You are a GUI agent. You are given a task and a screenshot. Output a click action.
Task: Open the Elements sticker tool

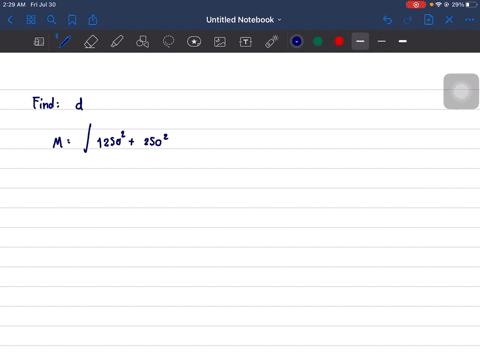pyautogui.click(x=194, y=42)
